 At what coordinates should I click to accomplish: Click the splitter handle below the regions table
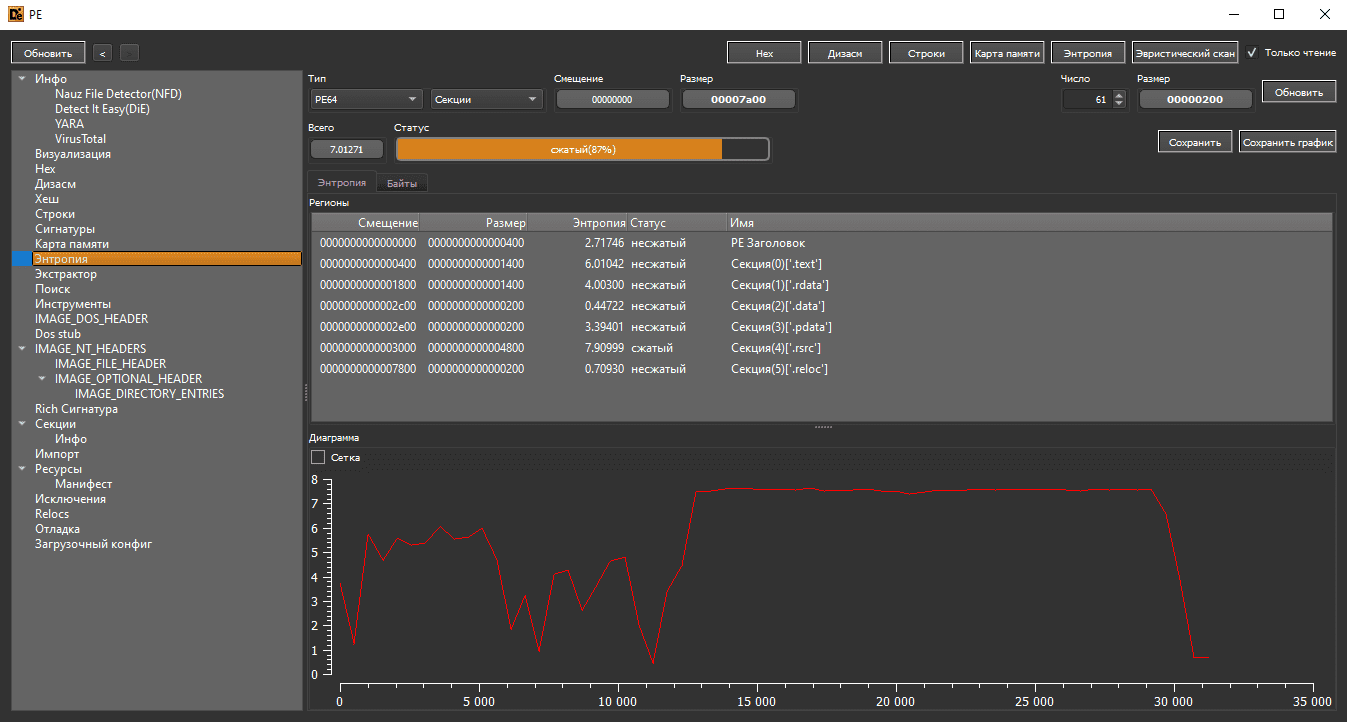(823, 427)
